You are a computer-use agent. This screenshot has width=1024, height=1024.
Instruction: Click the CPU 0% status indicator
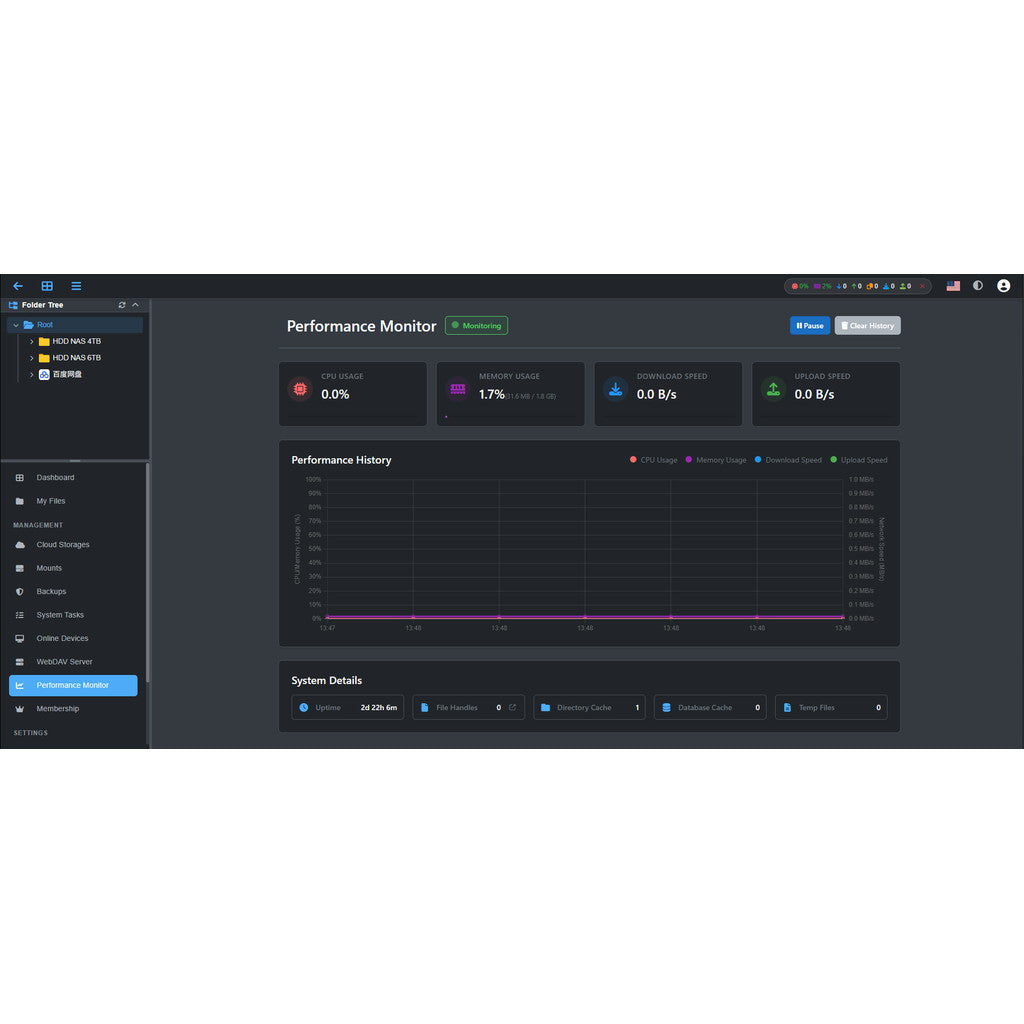point(800,286)
